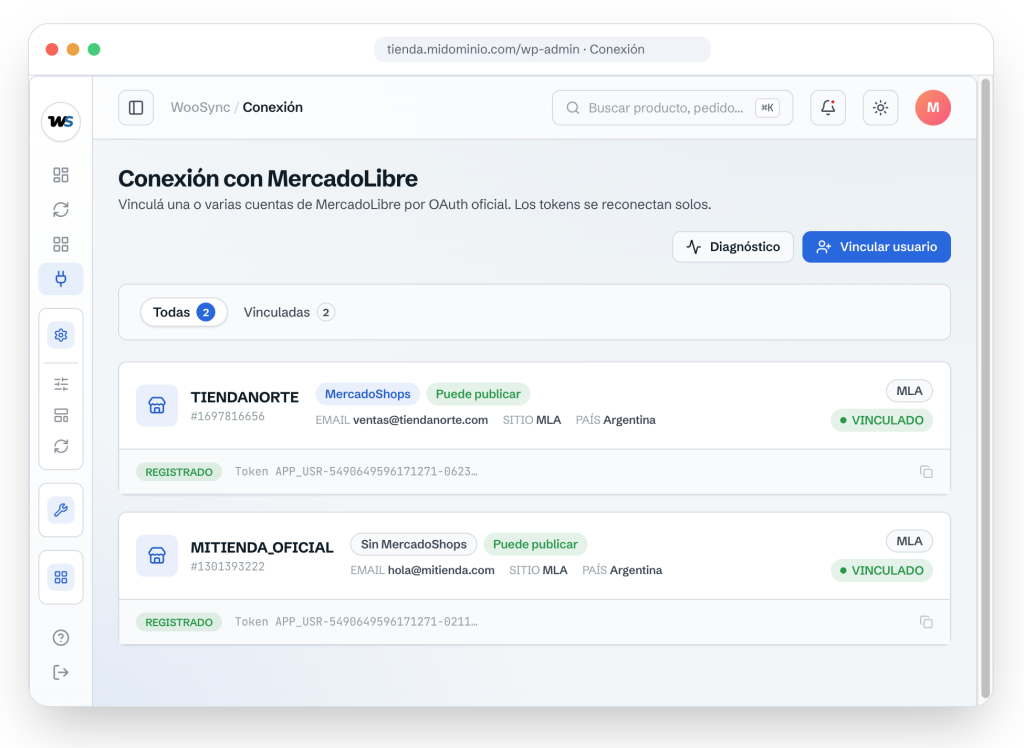This screenshot has height=748, width=1024.
Task: Switch theme with the sun icon
Action: [x=880, y=108]
